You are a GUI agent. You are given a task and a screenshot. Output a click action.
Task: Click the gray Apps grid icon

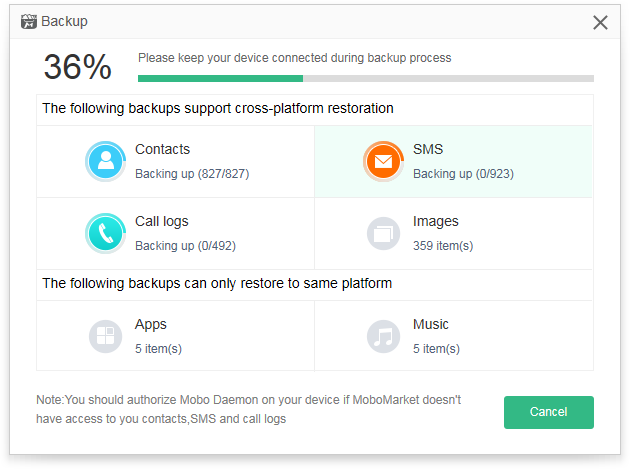[105, 336]
